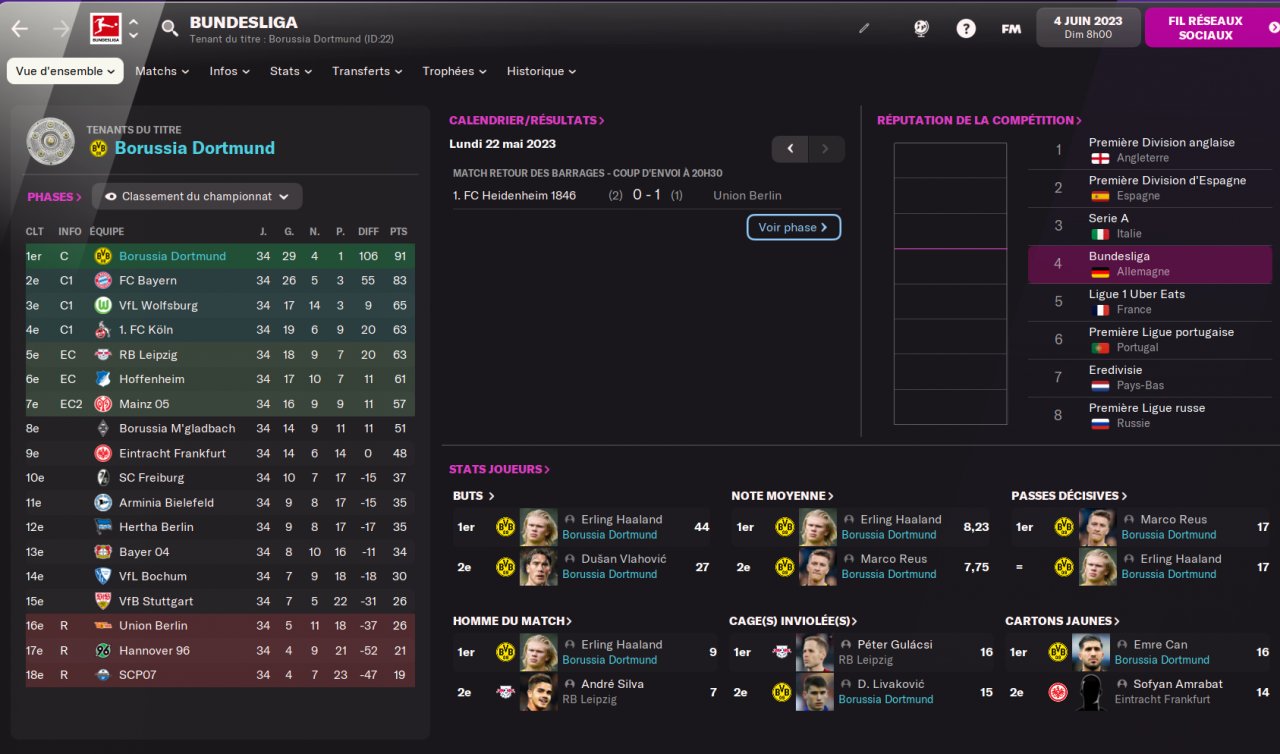Screen dimensions: 1280x754
Task: Click Eintracht Frankfurt badge in league table
Action: tap(102, 453)
